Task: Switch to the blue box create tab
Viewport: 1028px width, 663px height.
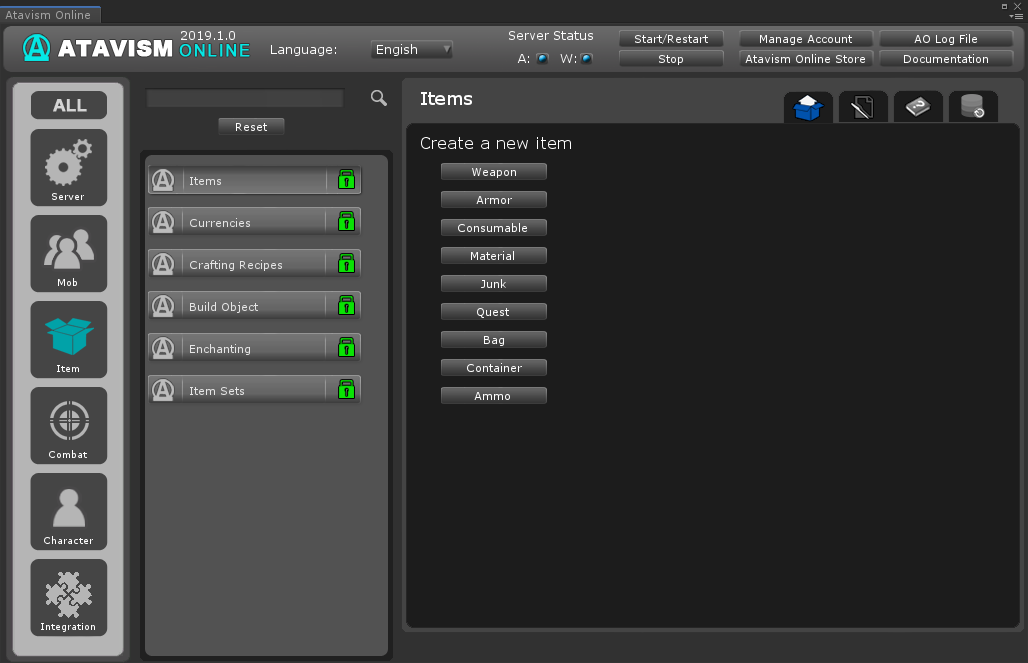Action: click(807, 106)
